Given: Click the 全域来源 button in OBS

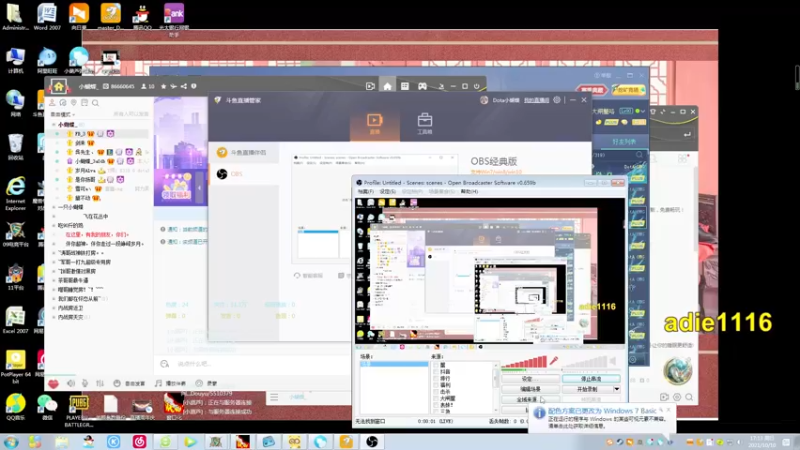Looking at the screenshot, I should [530, 399].
